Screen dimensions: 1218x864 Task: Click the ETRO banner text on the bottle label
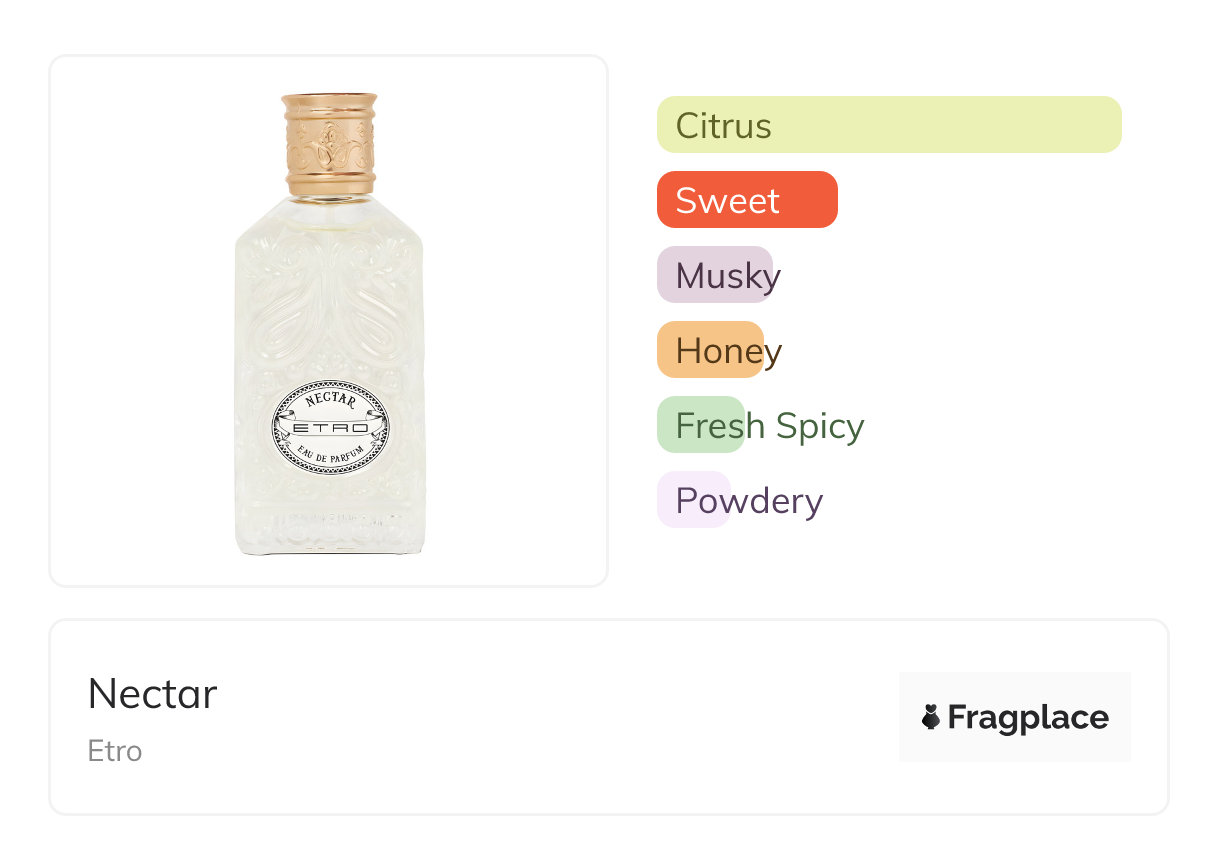[330, 428]
